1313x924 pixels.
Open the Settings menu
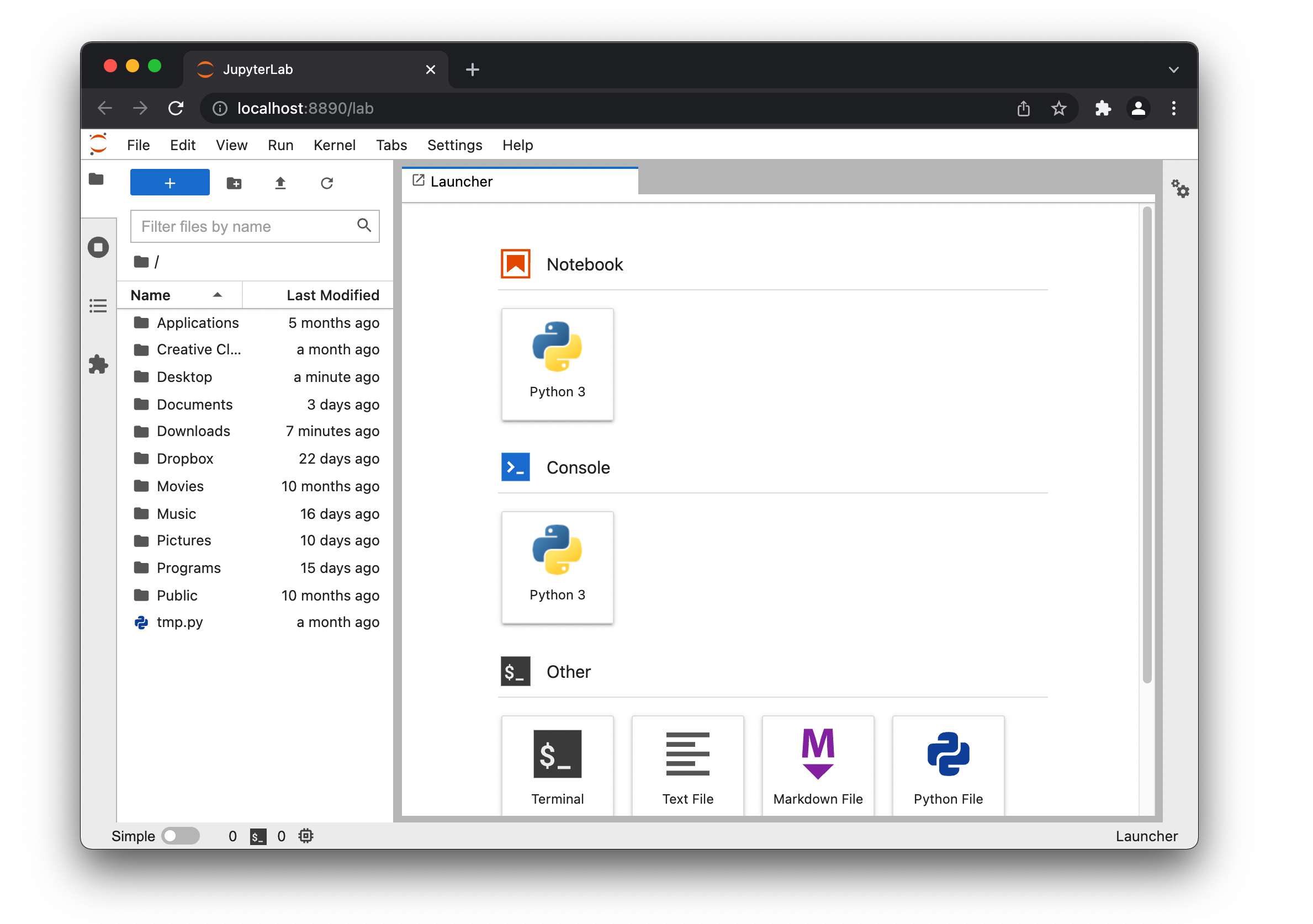point(454,145)
